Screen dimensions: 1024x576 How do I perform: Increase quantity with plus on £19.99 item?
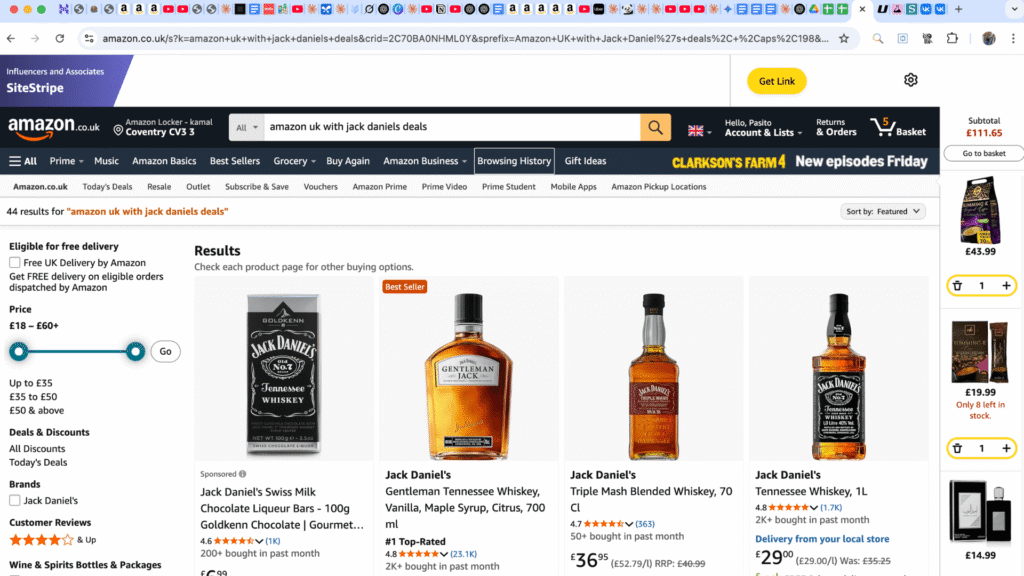coord(1006,448)
